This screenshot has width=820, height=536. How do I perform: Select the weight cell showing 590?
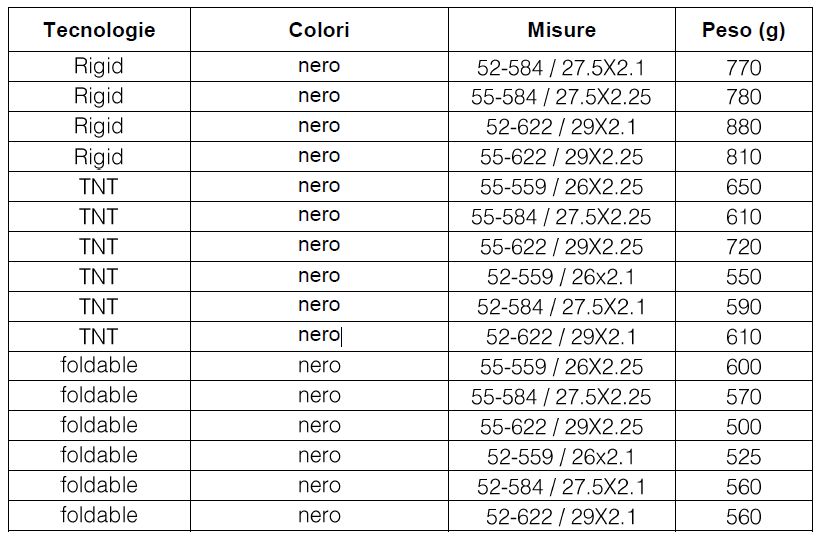tap(744, 306)
